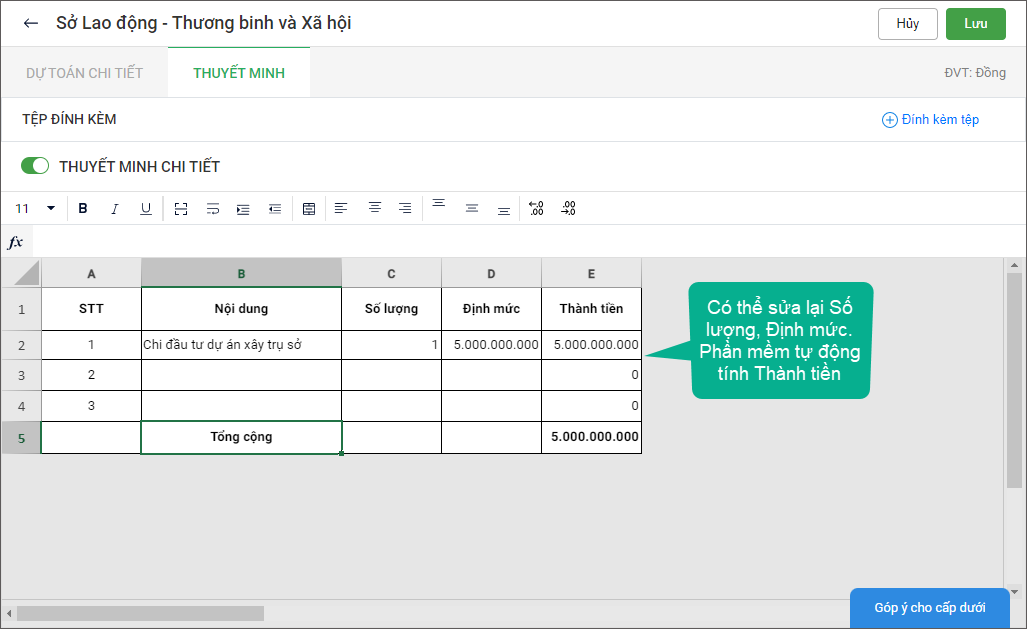Click the Lưu button
The height and width of the screenshot is (629, 1027).
(975, 24)
